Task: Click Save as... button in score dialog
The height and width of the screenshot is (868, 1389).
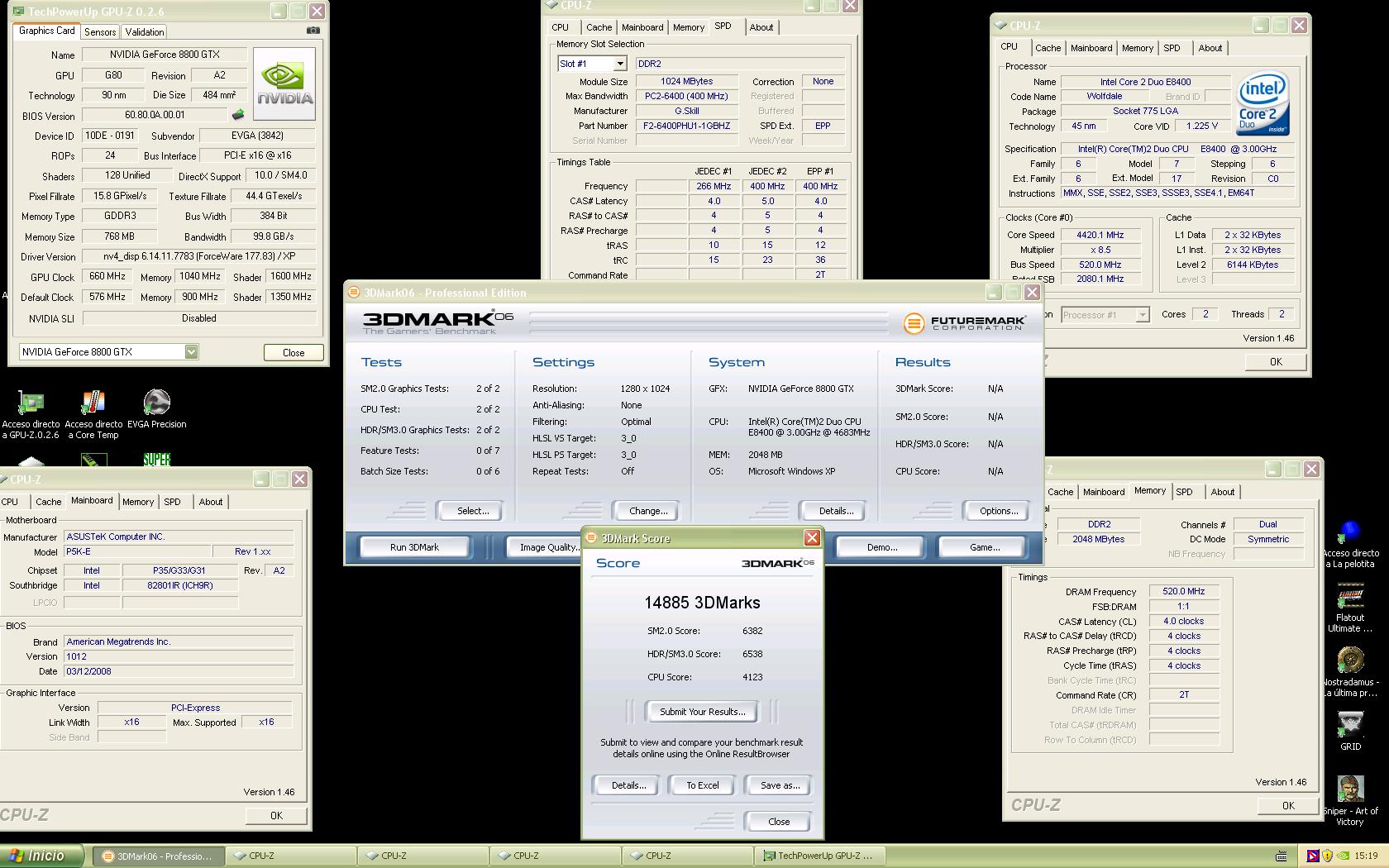Action: (780, 785)
